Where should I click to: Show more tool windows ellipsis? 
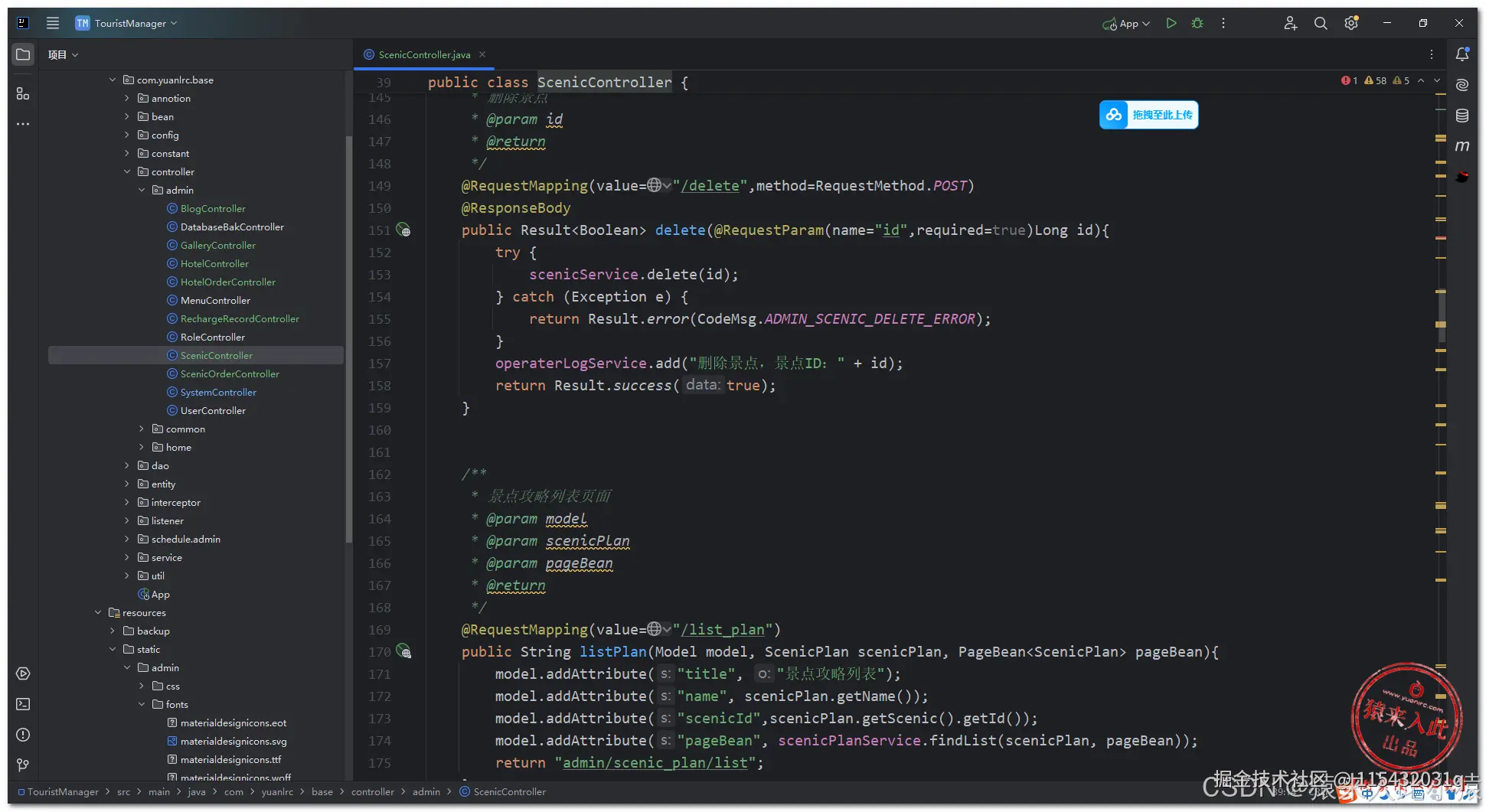coord(23,123)
